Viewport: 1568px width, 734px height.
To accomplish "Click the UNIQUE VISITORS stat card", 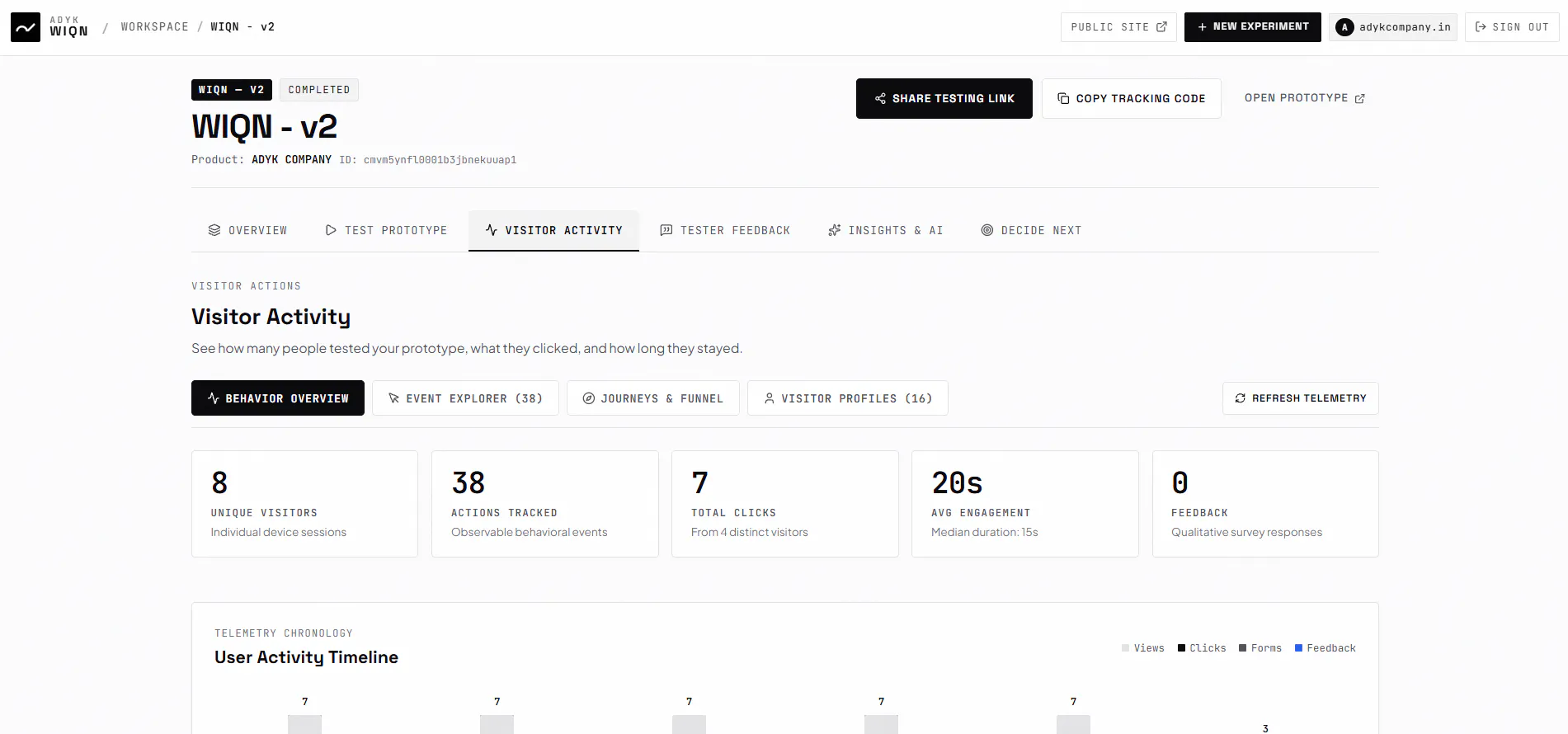I will click(304, 504).
